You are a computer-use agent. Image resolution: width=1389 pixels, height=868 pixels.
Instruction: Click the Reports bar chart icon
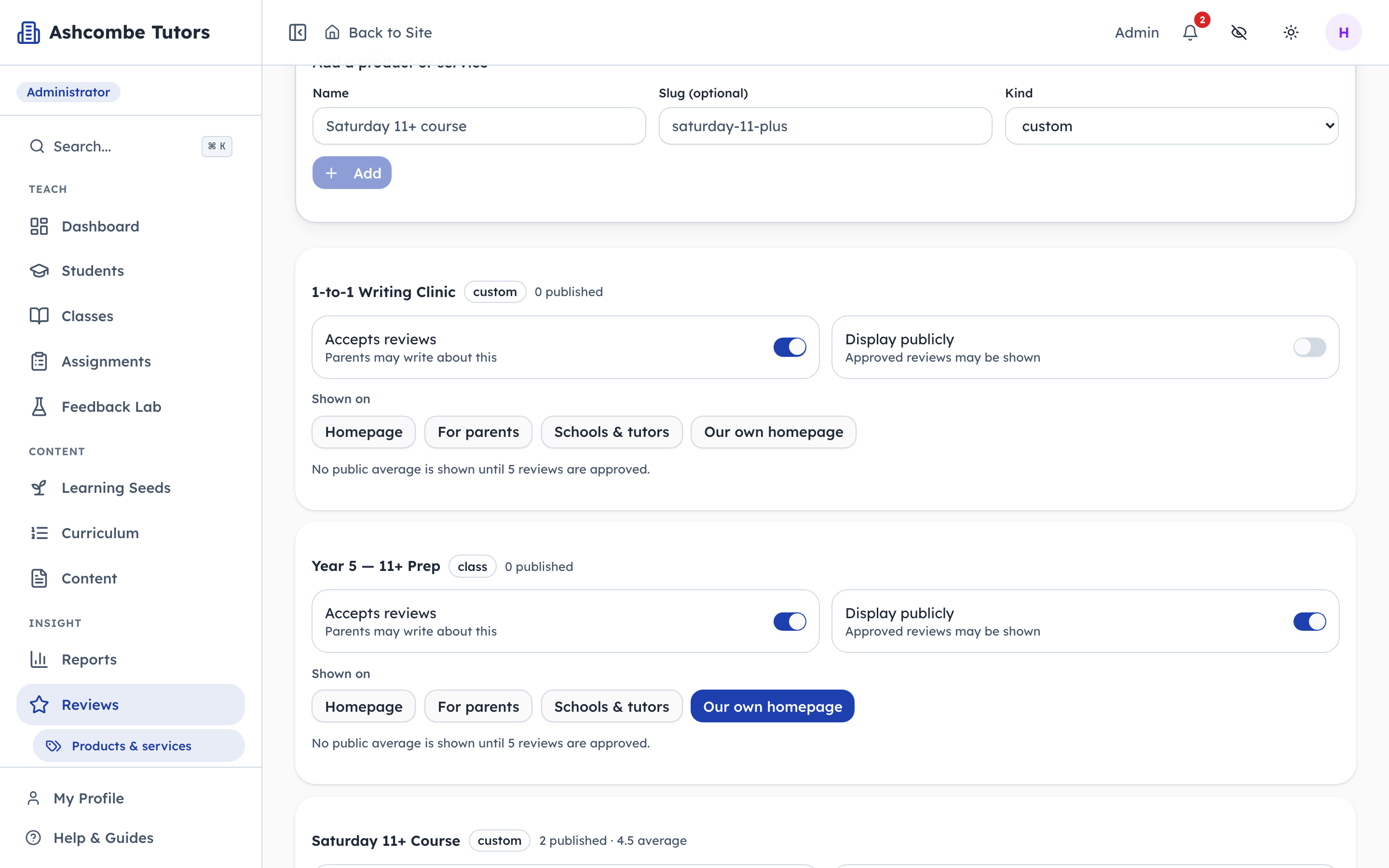coord(39,659)
